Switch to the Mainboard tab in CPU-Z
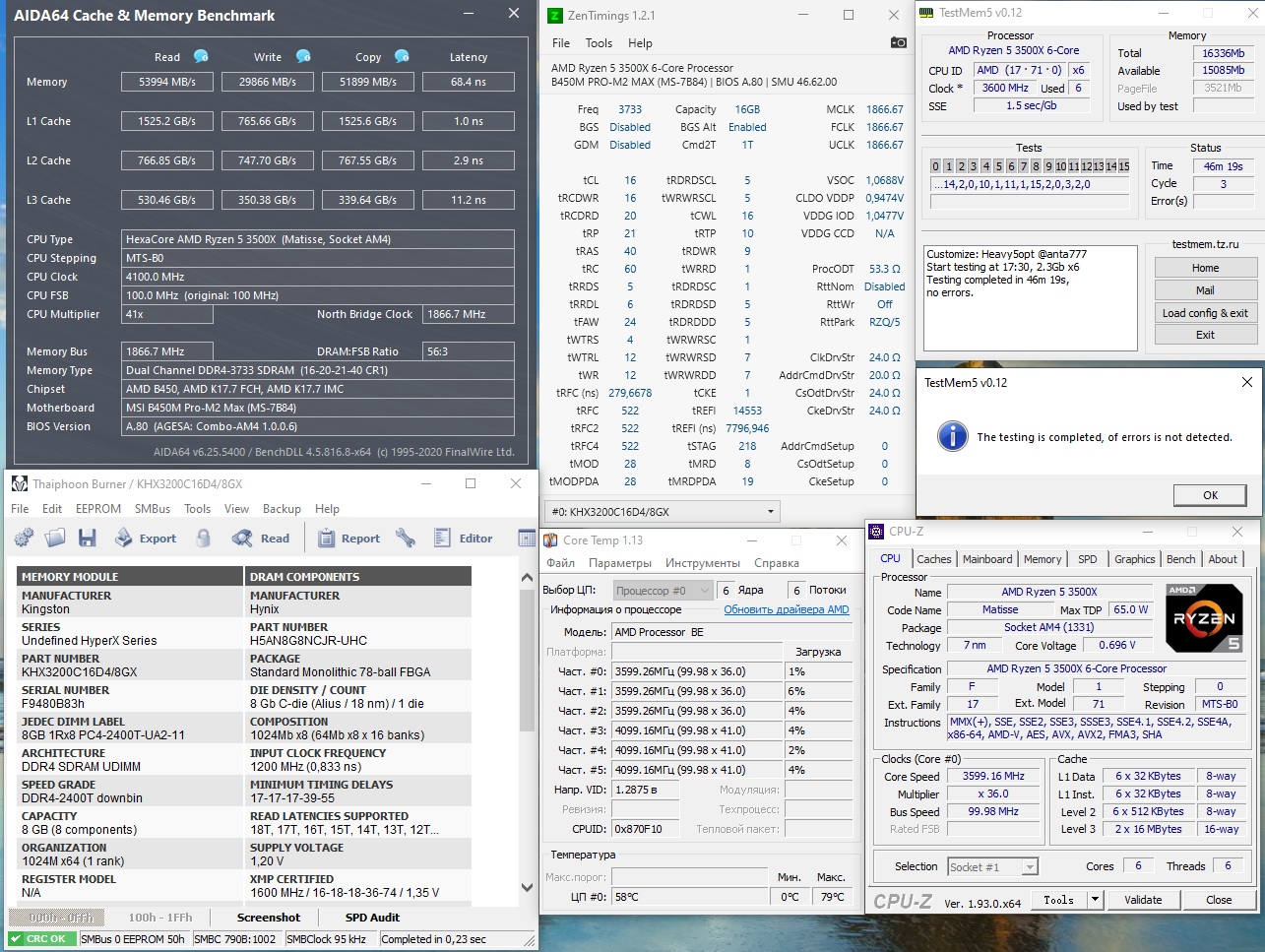The image size is (1265, 952). point(987,559)
